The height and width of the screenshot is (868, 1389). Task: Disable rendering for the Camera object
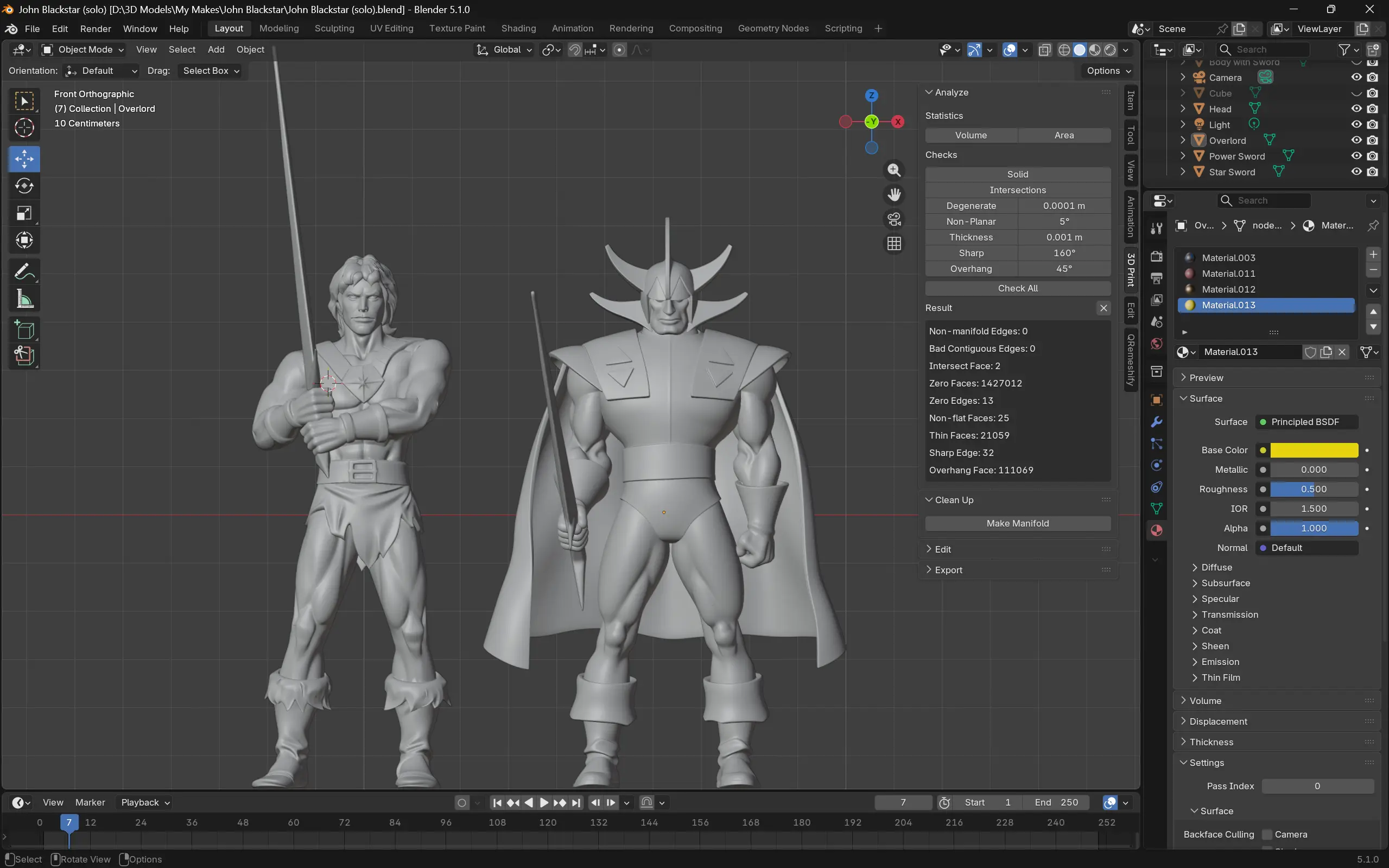pyautogui.click(x=1372, y=77)
